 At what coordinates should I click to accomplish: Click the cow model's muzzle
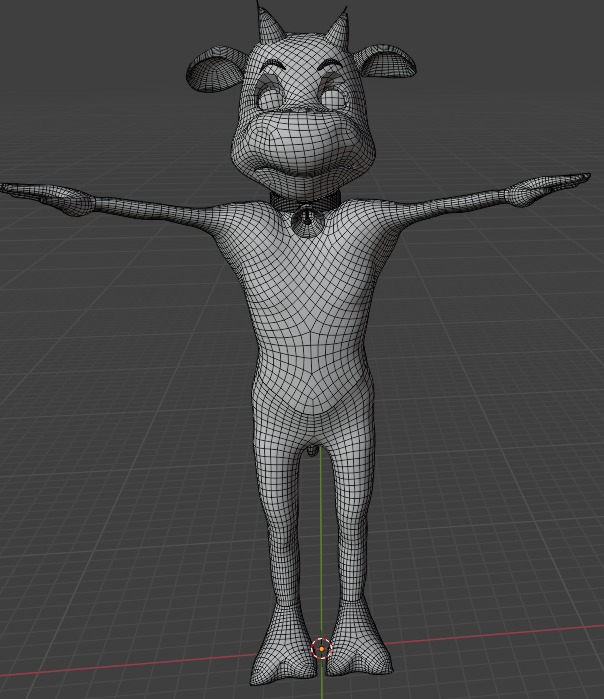(x=303, y=145)
